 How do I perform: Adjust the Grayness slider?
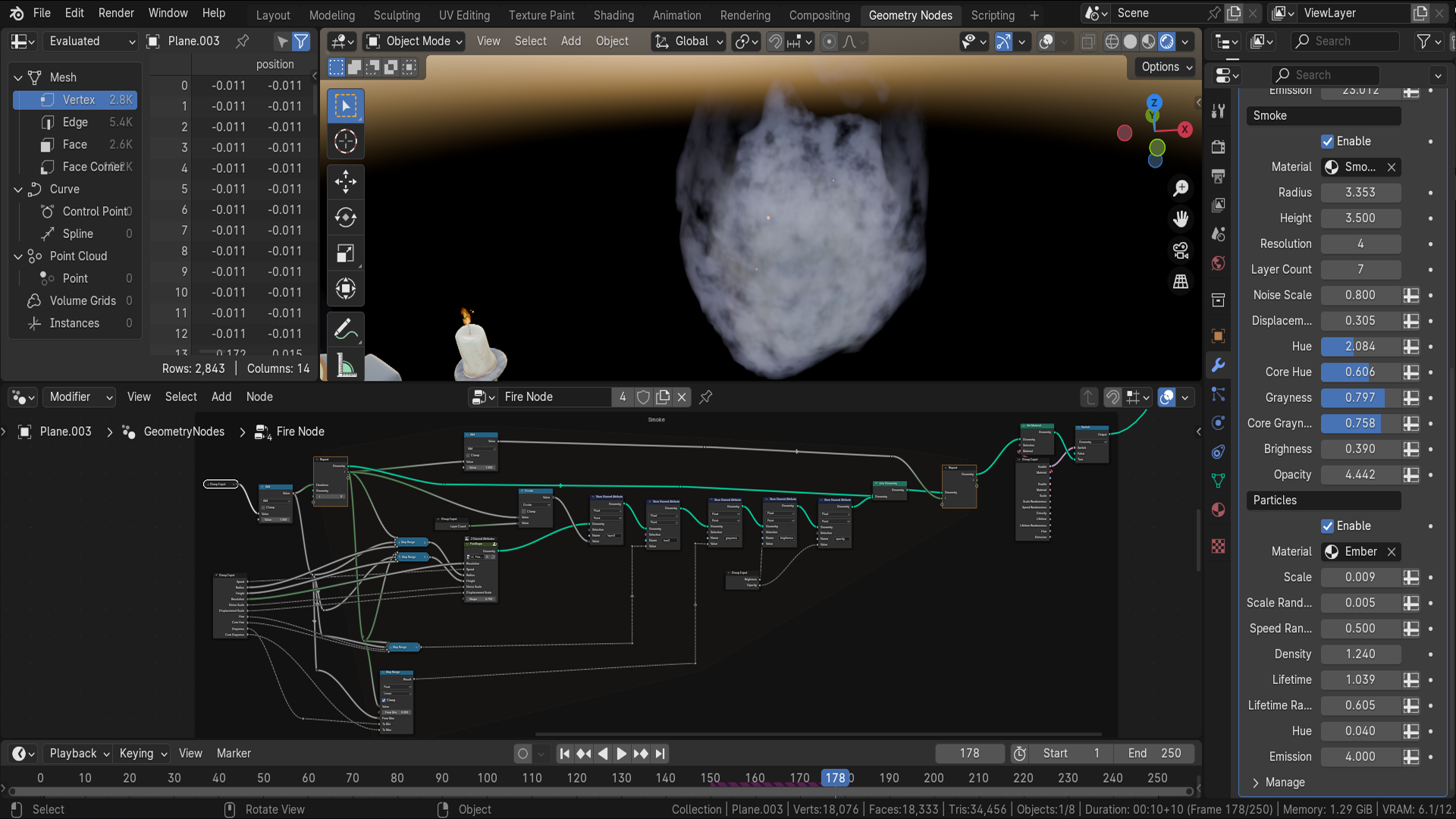point(1360,397)
